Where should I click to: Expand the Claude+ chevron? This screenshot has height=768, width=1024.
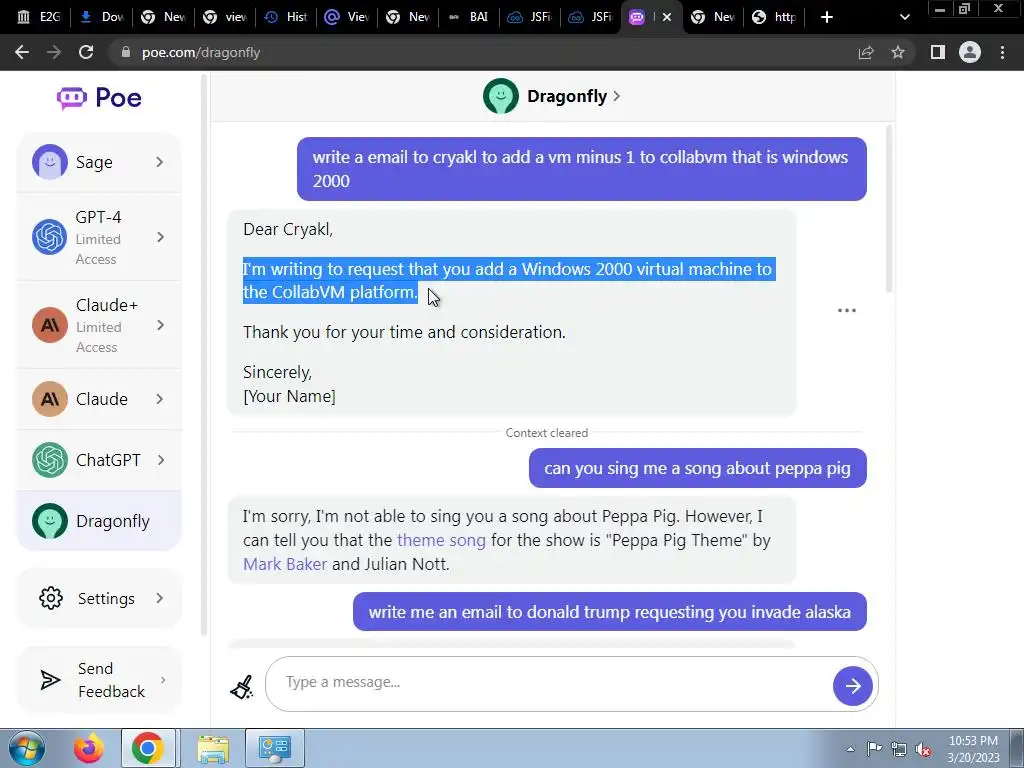pyautogui.click(x=161, y=325)
